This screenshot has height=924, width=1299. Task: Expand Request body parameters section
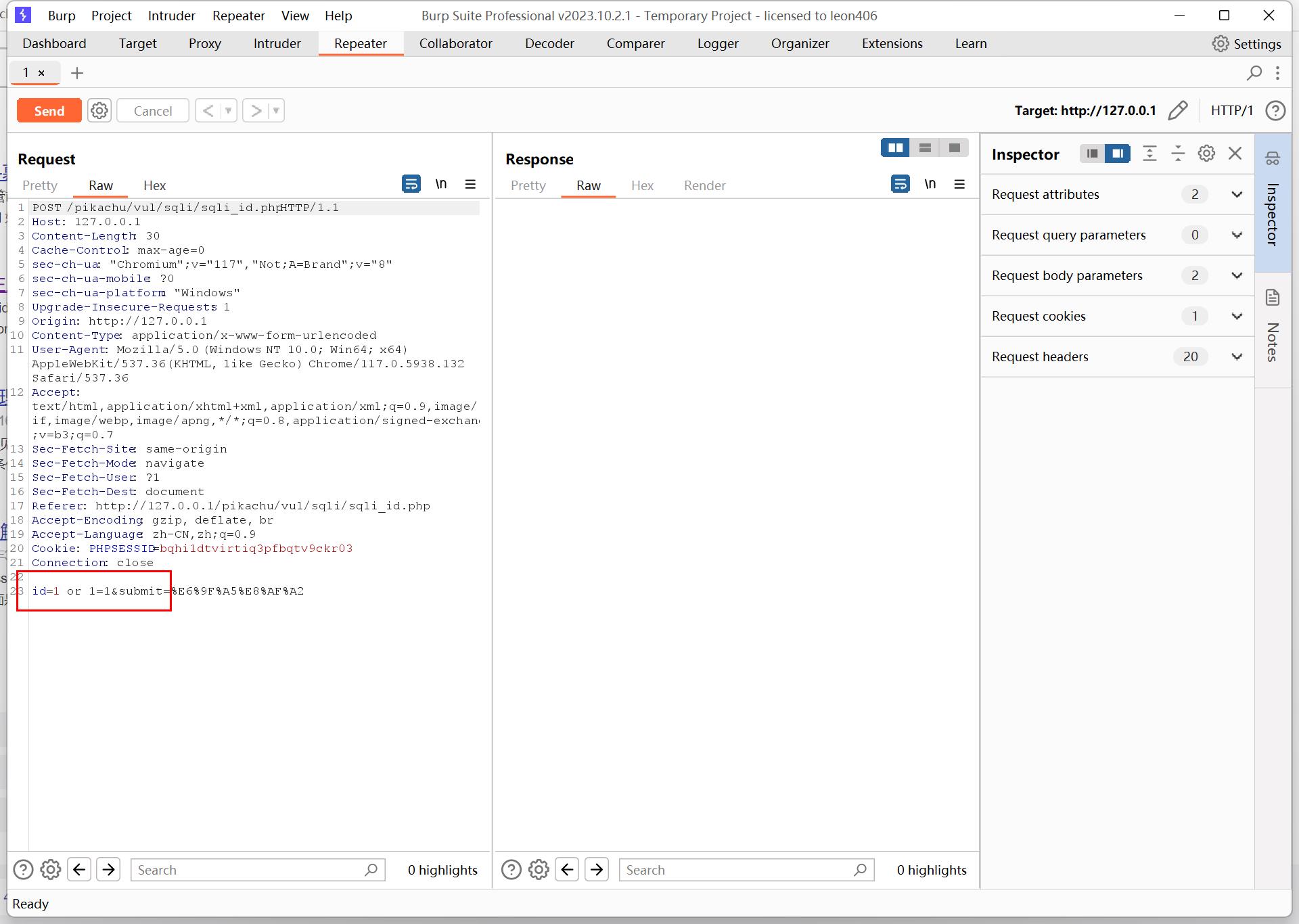pos(1118,276)
